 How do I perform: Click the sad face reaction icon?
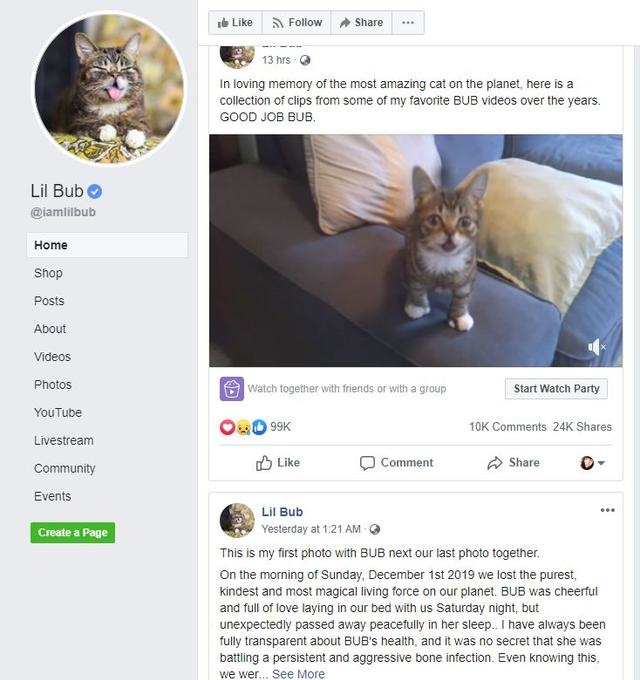click(x=243, y=428)
